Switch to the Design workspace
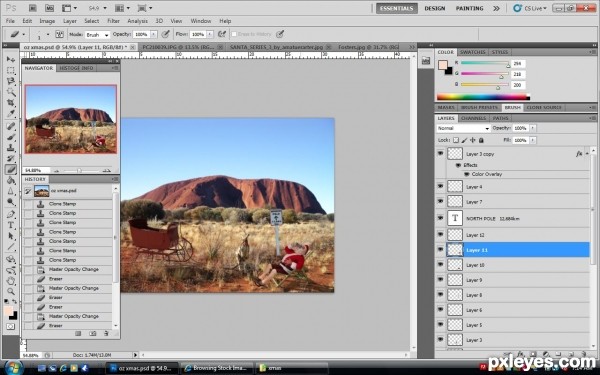The width and height of the screenshot is (600, 375). click(435, 8)
